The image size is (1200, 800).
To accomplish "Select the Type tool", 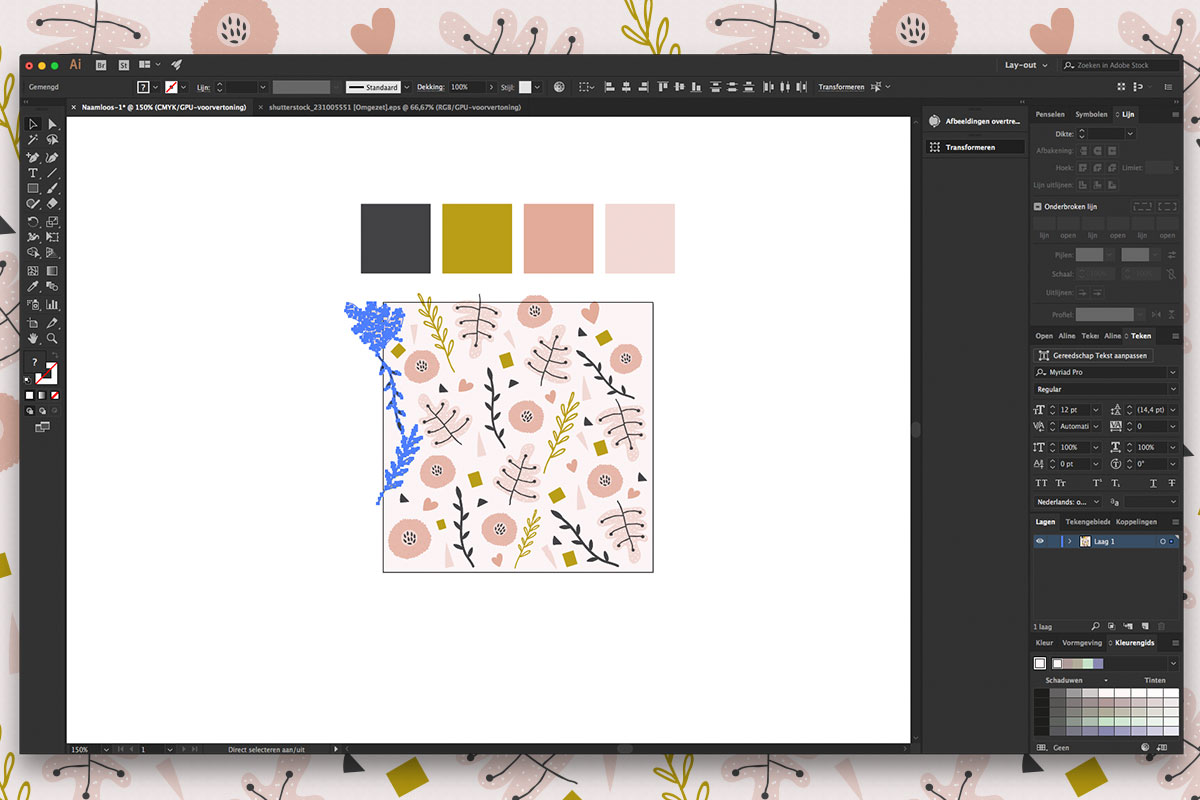I will pyautogui.click(x=33, y=173).
